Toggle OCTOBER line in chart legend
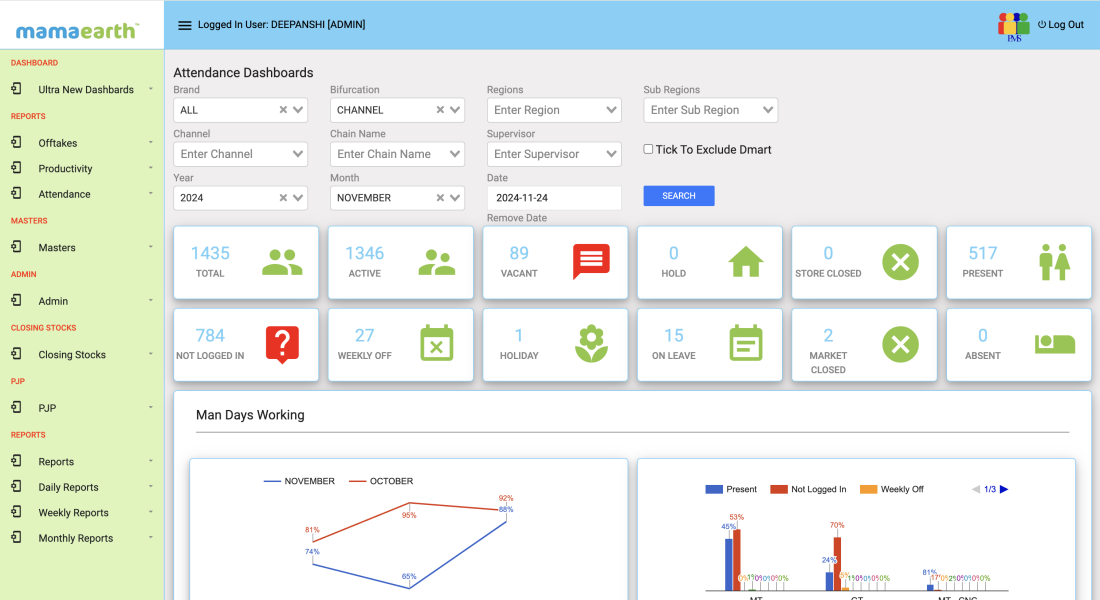 [x=381, y=481]
